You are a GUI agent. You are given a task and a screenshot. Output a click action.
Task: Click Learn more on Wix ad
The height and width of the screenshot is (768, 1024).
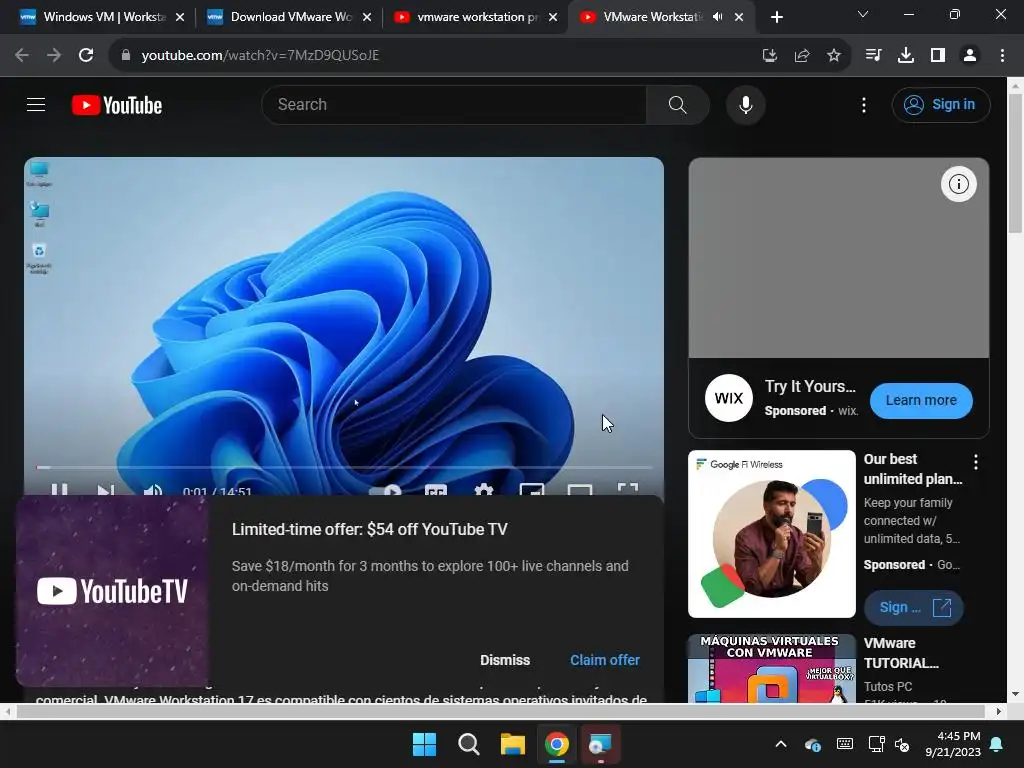921,400
